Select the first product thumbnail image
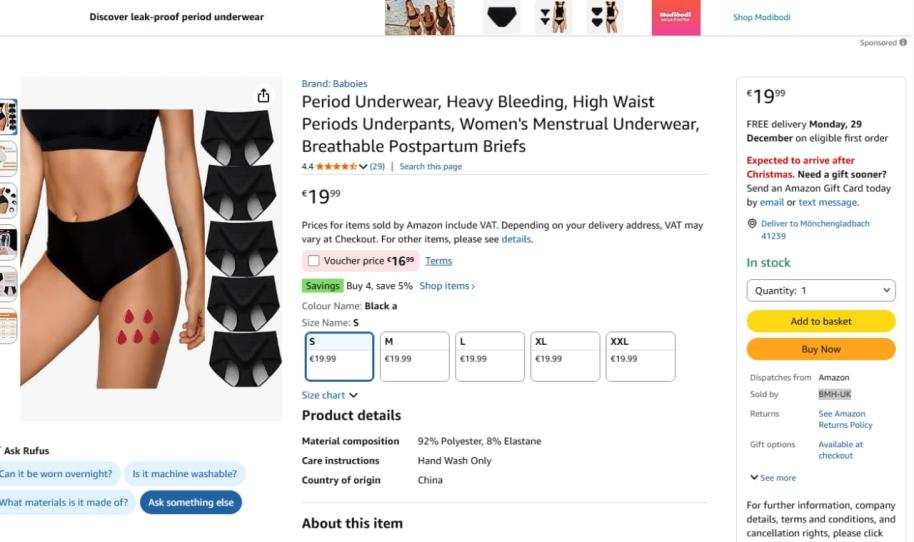Image resolution: width=914 pixels, height=542 pixels. coord(8,117)
